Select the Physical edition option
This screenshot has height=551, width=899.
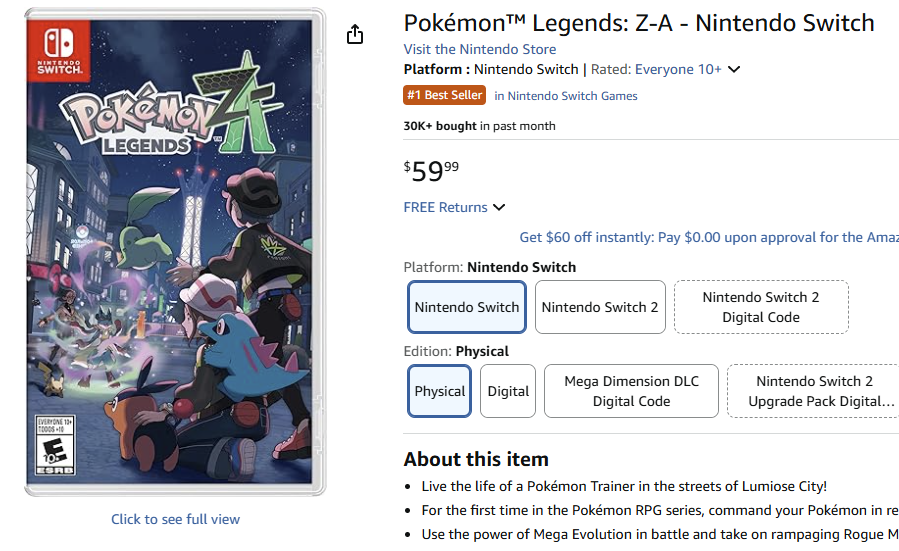click(440, 391)
